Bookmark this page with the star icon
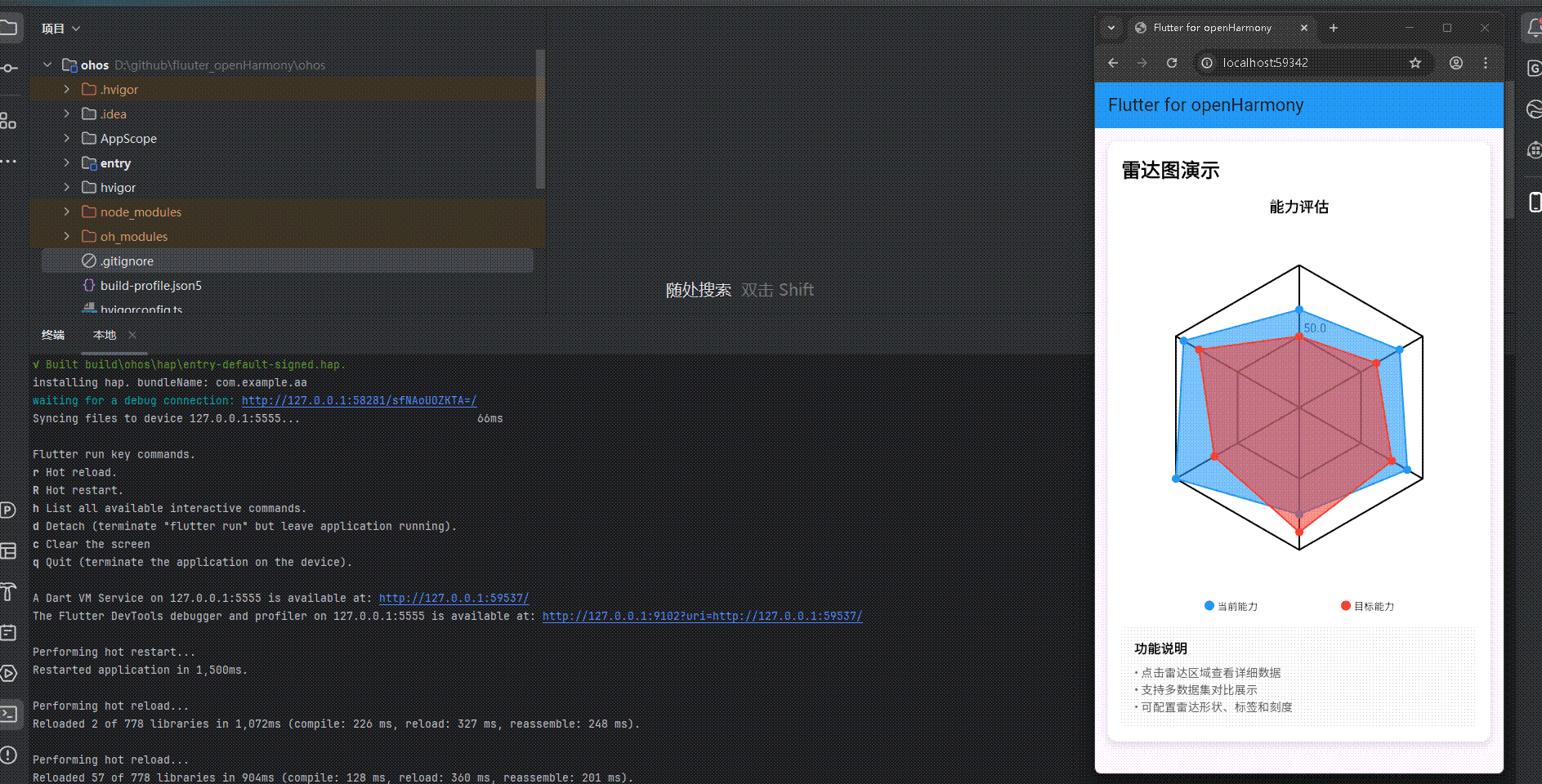Screen dimensions: 1542x784 (x=1415, y=63)
